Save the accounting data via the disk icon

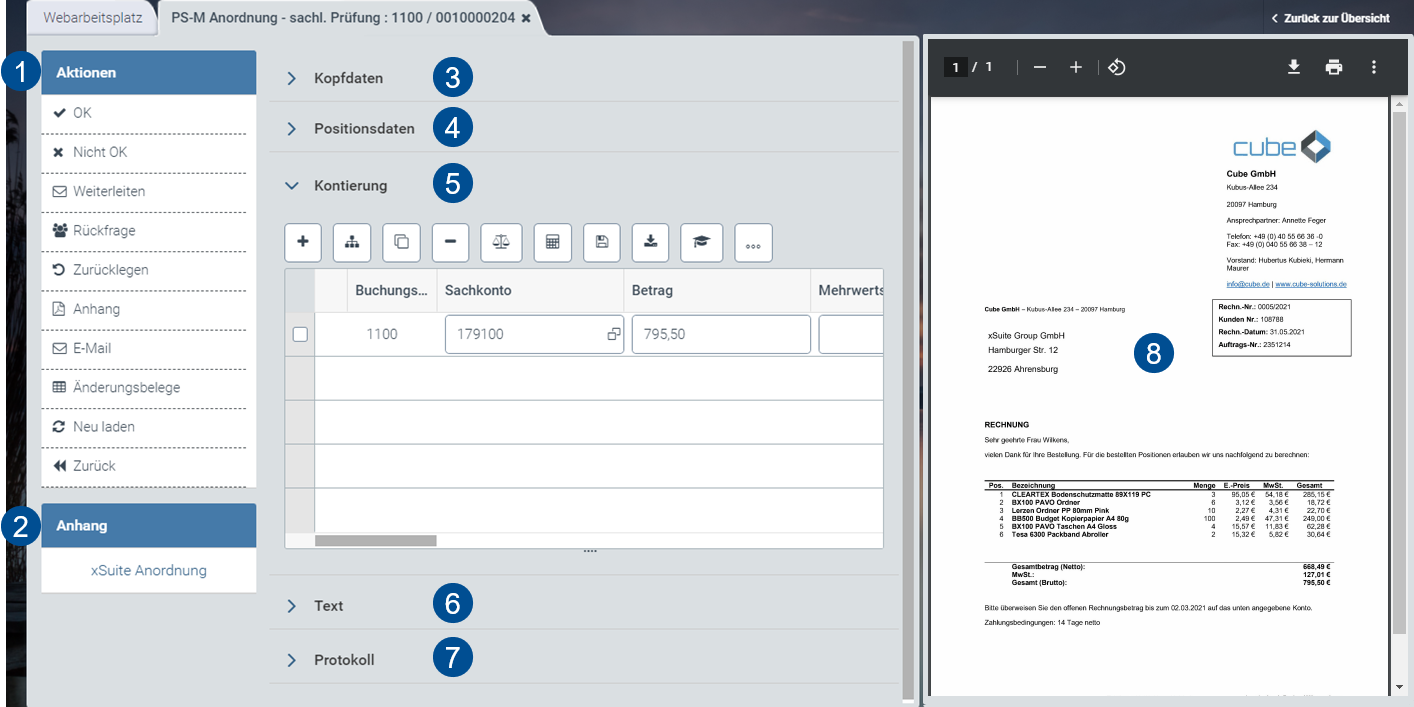tap(601, 242)
